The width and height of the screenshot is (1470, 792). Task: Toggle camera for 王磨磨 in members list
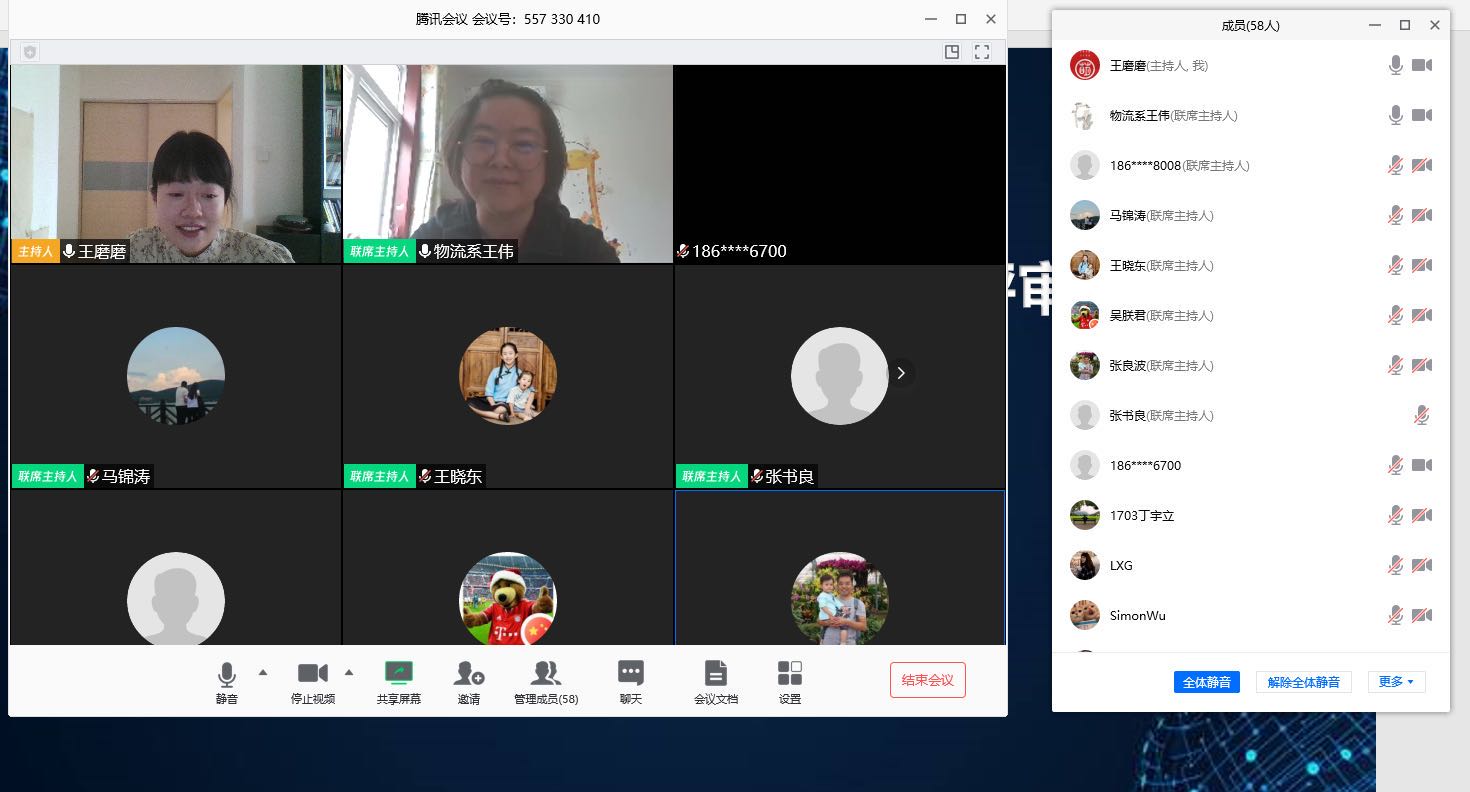[x=1422, y=65]
